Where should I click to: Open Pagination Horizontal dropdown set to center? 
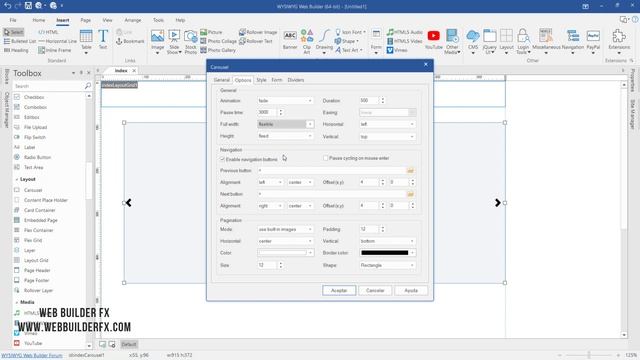(285, 241)
